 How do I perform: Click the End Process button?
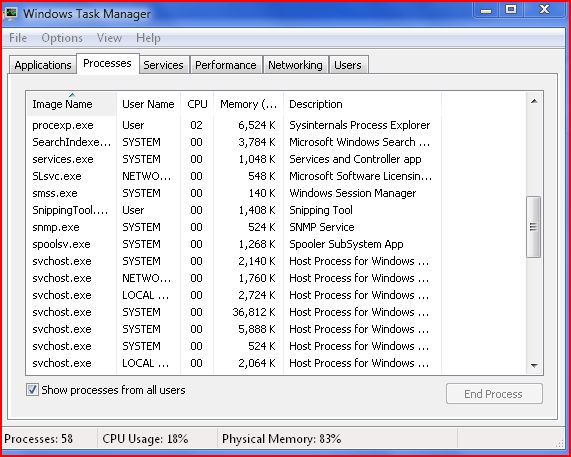tap(494, 394)
